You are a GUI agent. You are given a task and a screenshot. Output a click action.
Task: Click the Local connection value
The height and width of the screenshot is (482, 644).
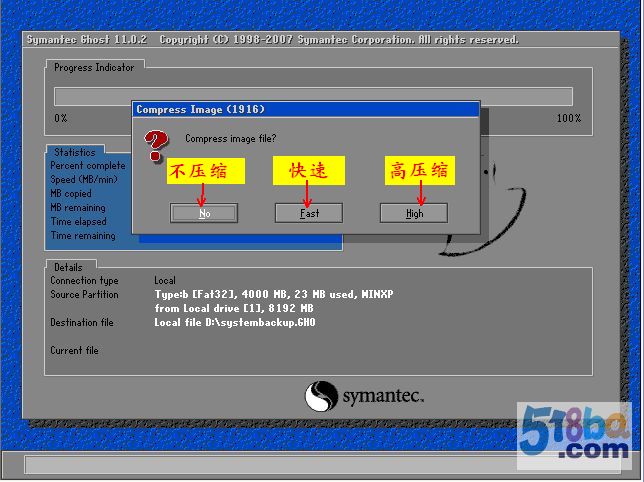point(165,280)
